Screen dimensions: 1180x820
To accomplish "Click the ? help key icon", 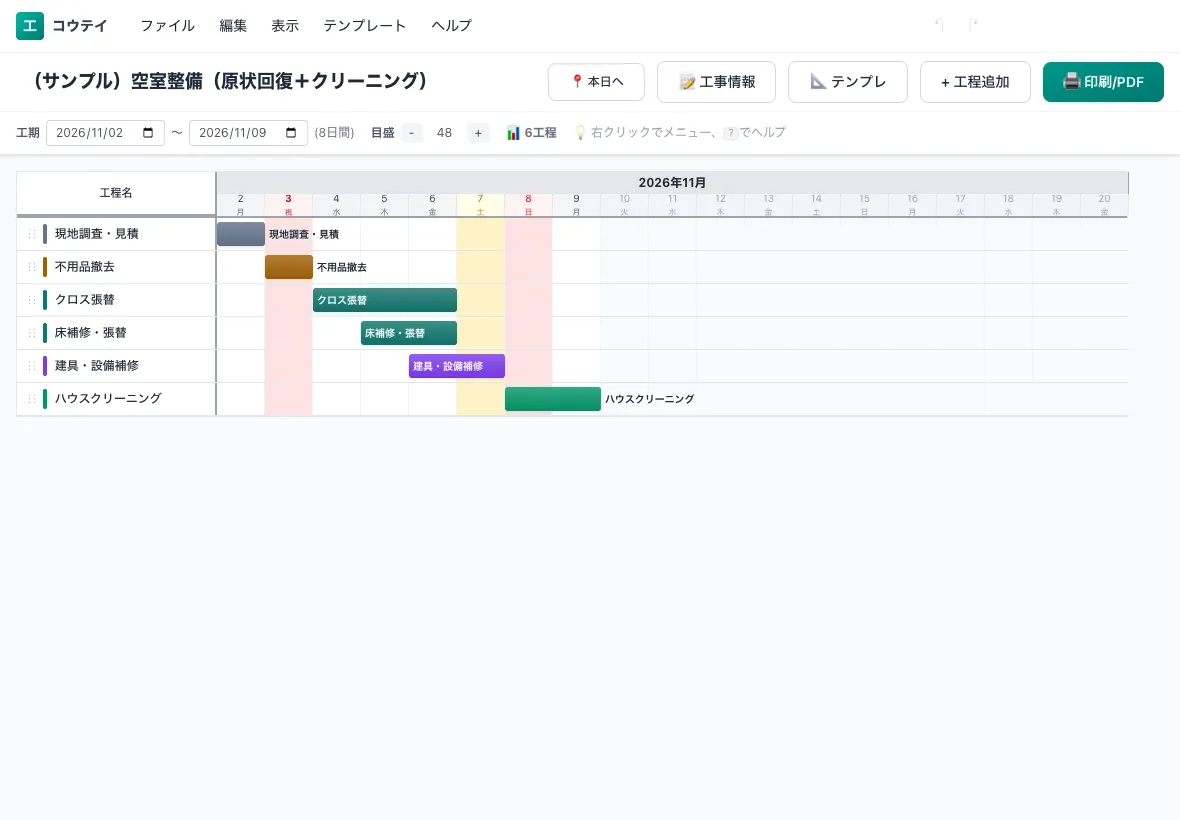I will click(730, 133).
